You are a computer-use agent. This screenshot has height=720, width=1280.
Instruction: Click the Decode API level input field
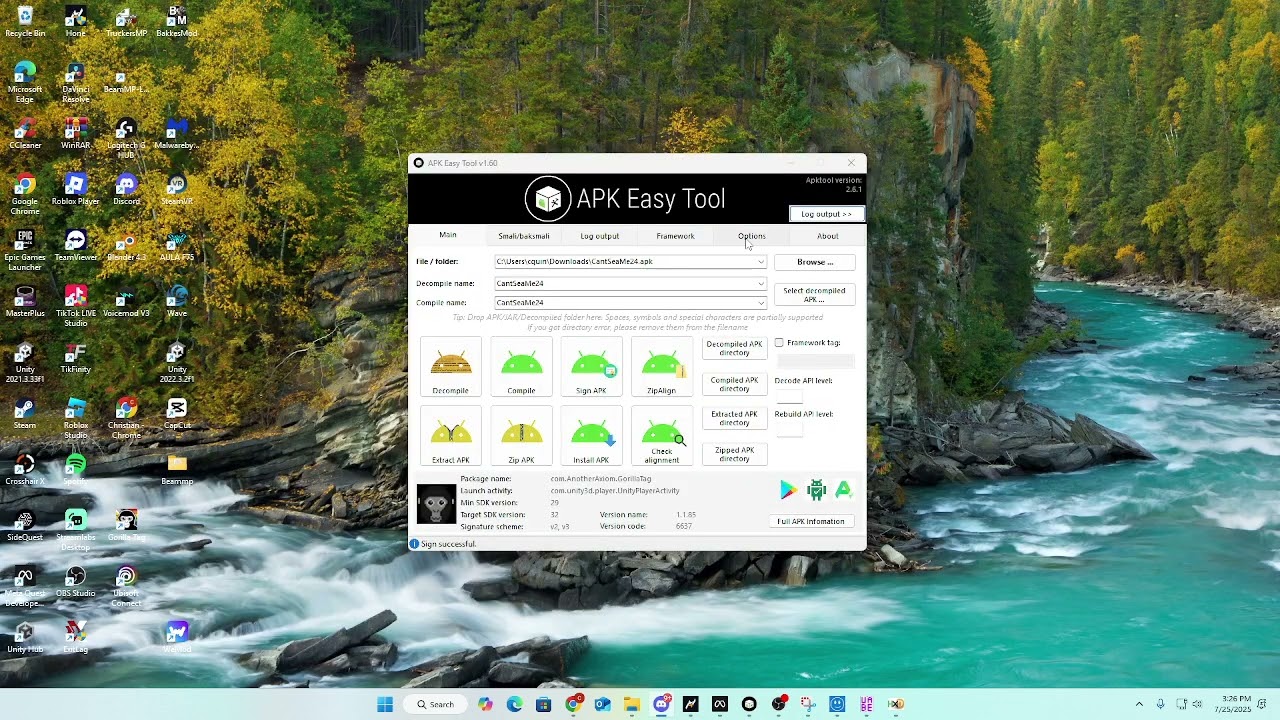point(789,395)
